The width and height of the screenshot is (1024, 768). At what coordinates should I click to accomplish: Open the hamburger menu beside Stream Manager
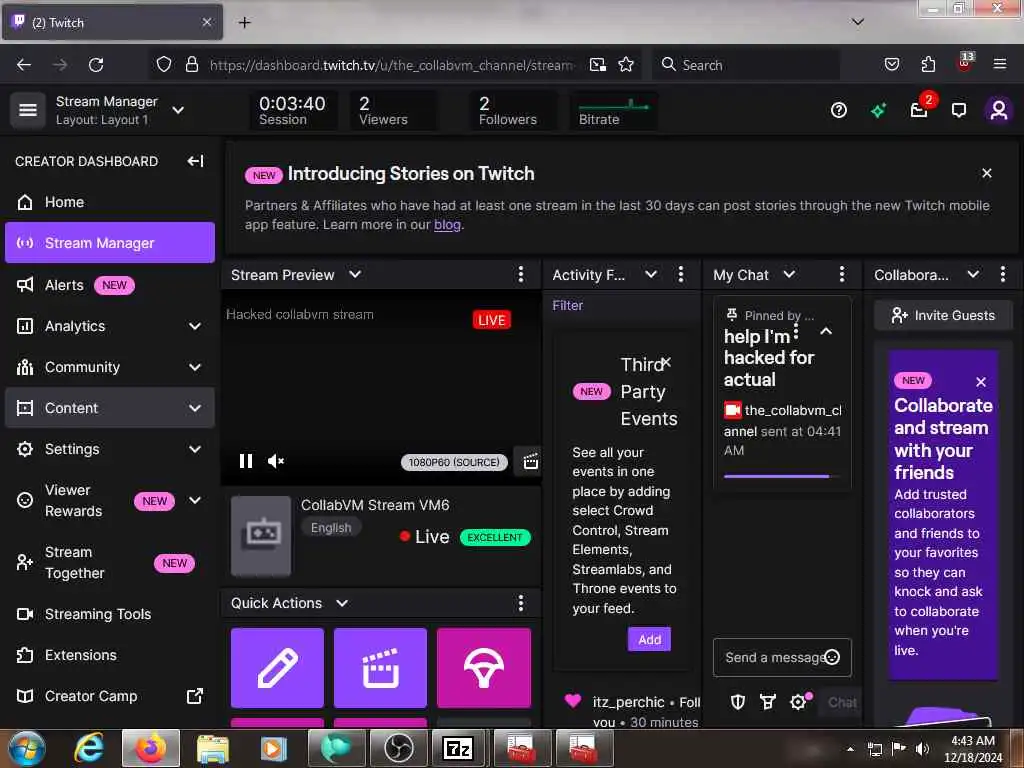click(27, 110)
